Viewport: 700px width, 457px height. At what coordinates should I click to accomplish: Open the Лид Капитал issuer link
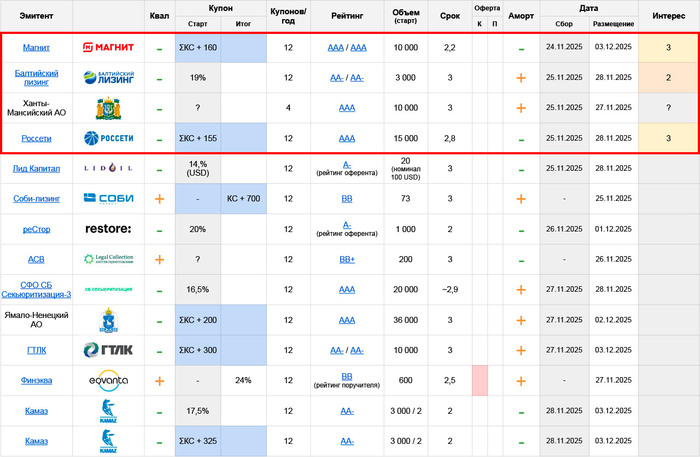(36, 169)
